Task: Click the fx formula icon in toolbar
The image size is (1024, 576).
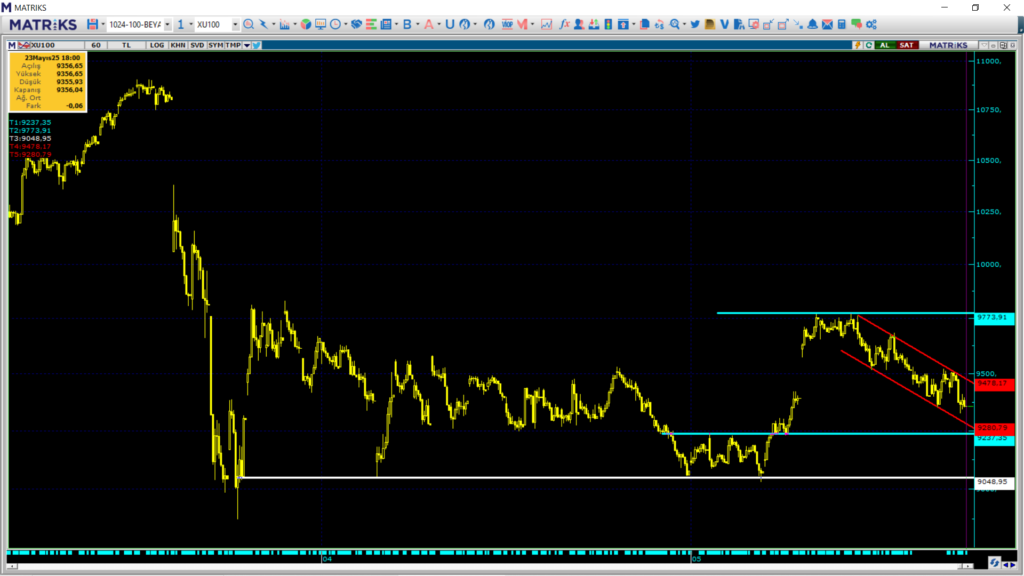Action: point(564,24)
